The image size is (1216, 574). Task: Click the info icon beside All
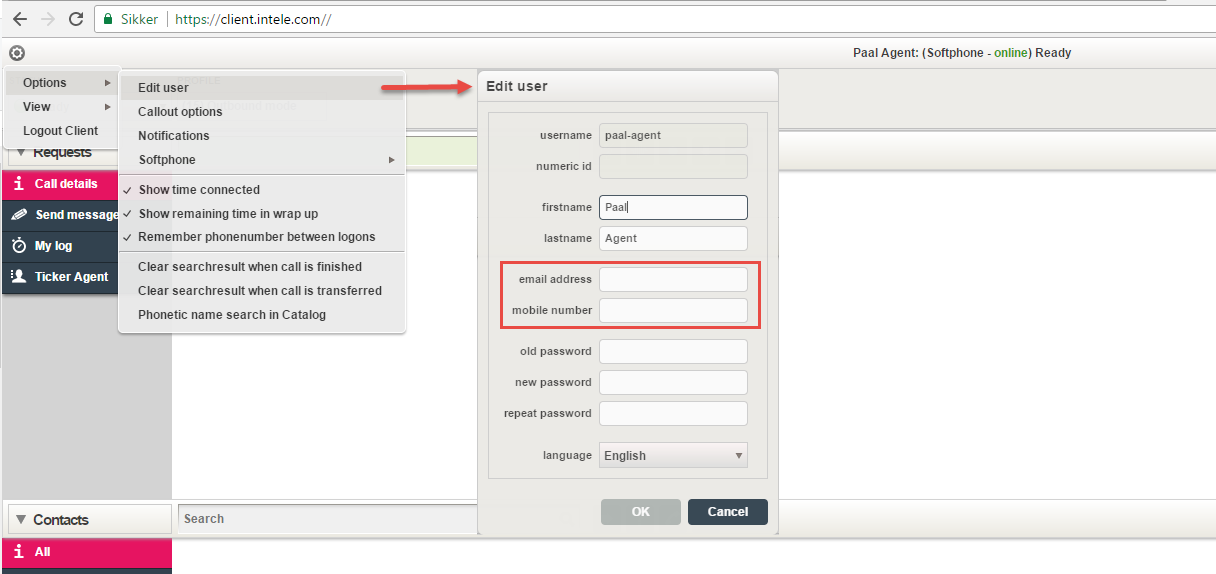pyautogui.click(x=18, y=552)
